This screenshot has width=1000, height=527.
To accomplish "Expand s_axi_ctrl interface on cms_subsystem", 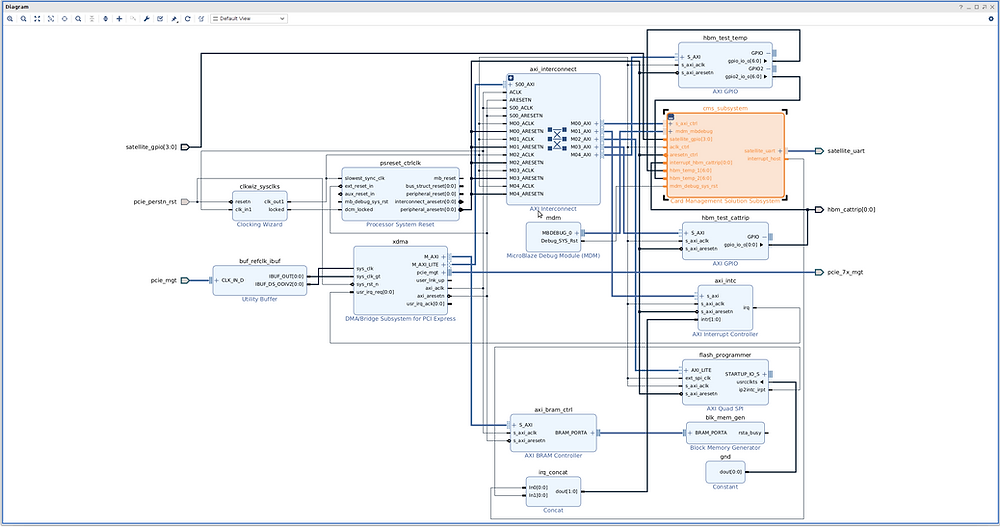I will pos(671,124).
